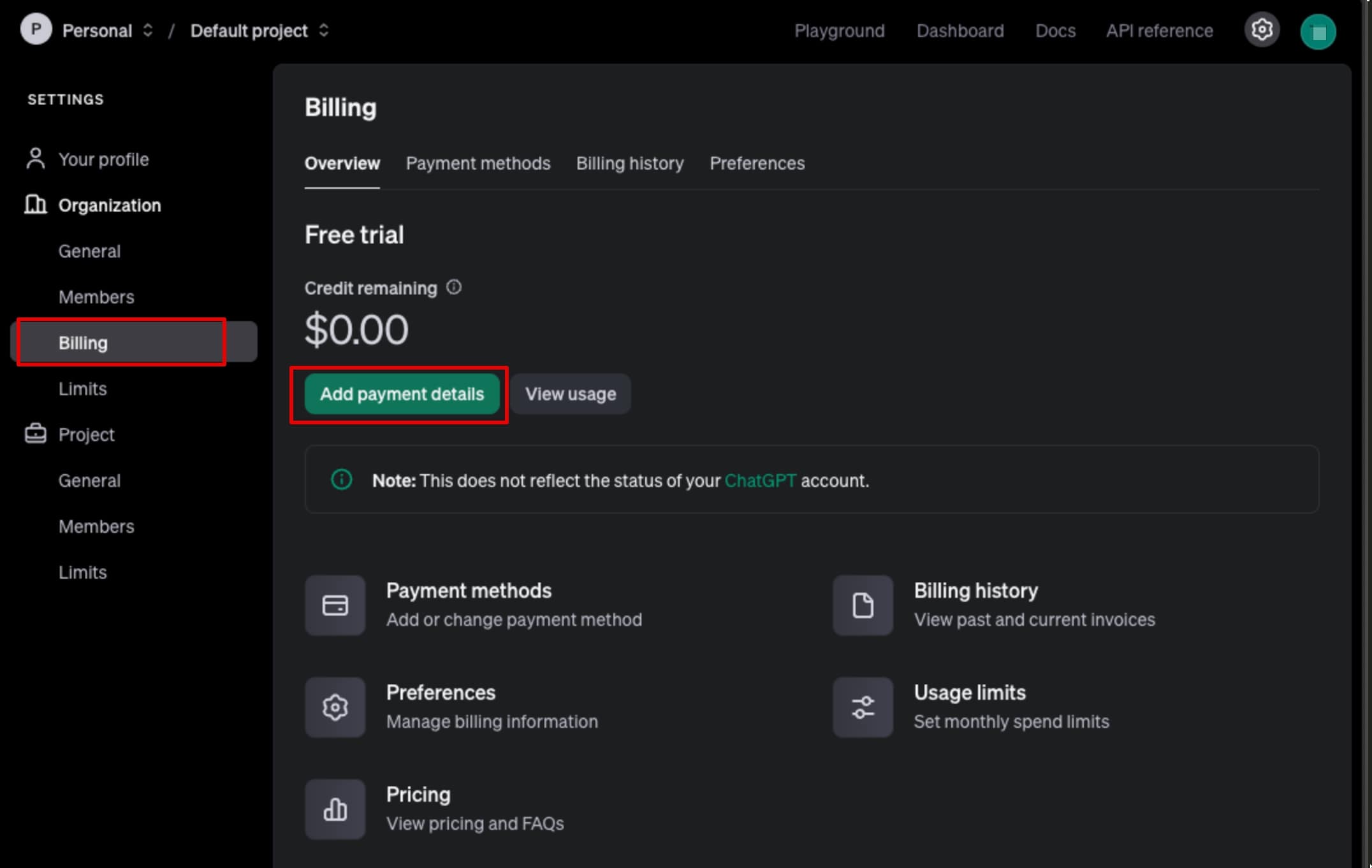Click the $0.00 credit remaining value
The height and width of the screenshot is (868, 1372).
pyautogui.click(x=356, y=329)
